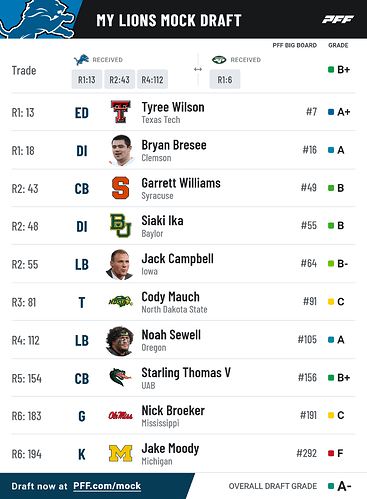Screen dimensions: 367x499
Task: Click Jack Campbell's headshot photo
Action: point(120,265)
